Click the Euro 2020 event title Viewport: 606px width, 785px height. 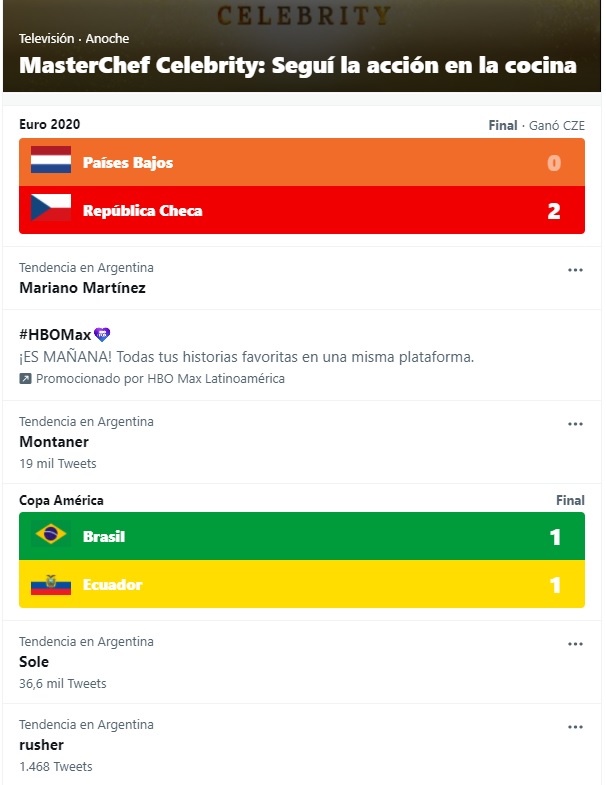pos(50,124)
